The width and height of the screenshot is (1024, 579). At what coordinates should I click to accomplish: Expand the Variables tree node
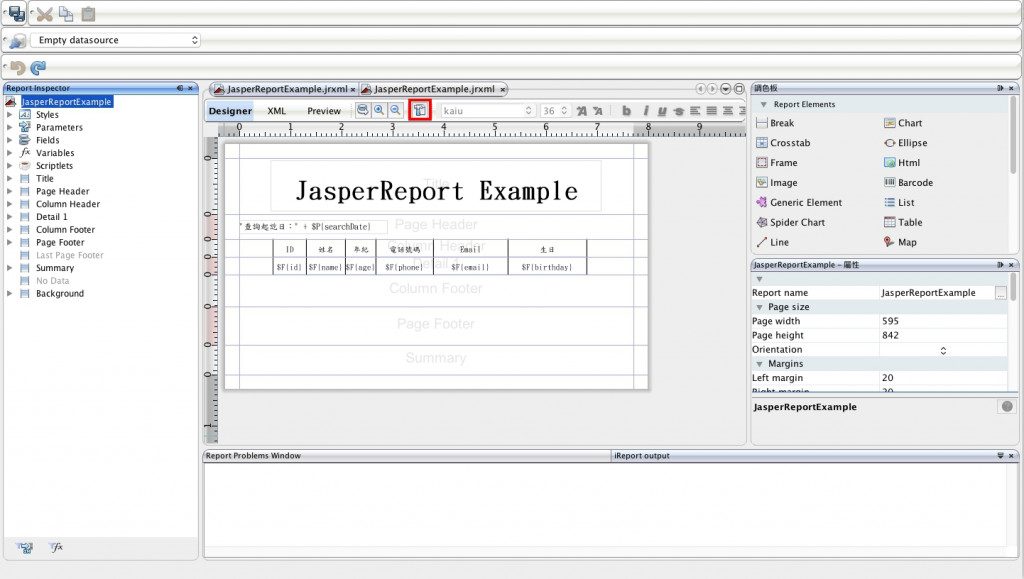pyautogui.click(x=9, y=153)
